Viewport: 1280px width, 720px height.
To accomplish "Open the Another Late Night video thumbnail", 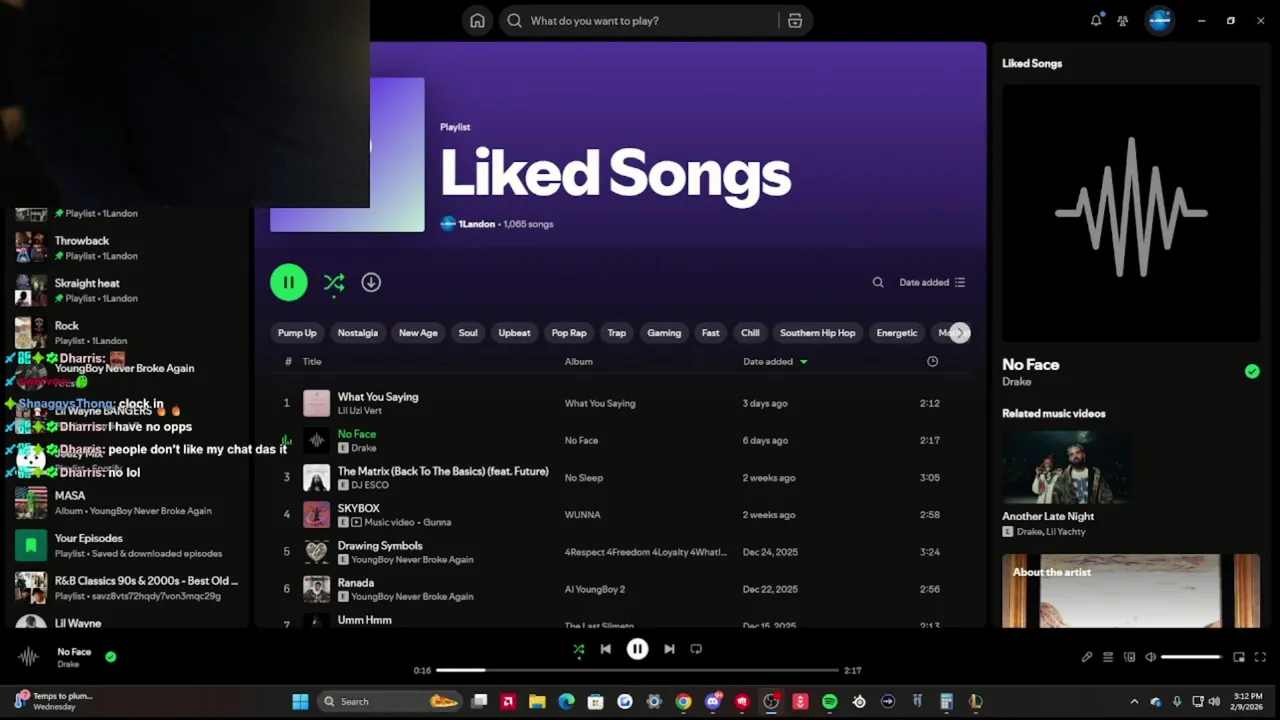I will (1066, 467).
